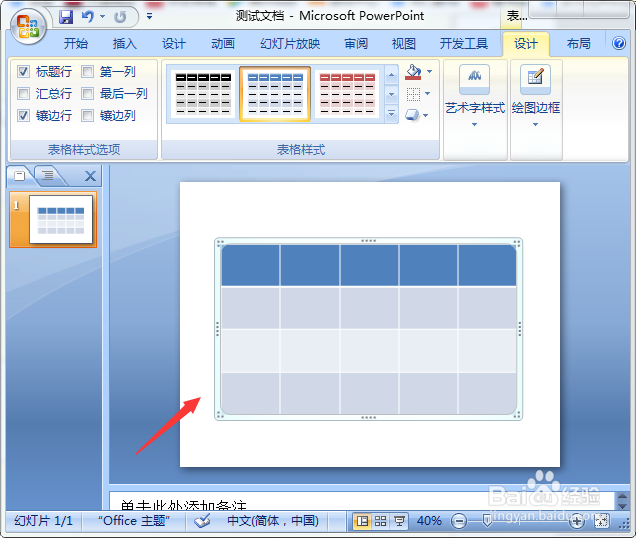The height and width of the screenshot is (538, 636).
Task: Open PowerPoint help question mark
Action: coord(619,43)
